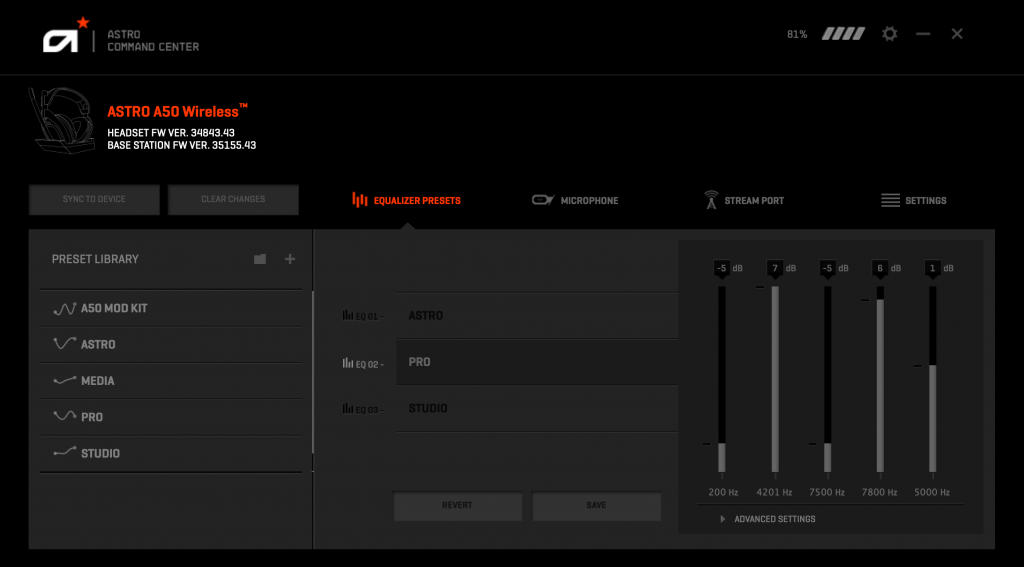The width and height of the screenshot is (1024, 567).
Task: Click the 200 Hz frequency label
Action: pos(723,493)
